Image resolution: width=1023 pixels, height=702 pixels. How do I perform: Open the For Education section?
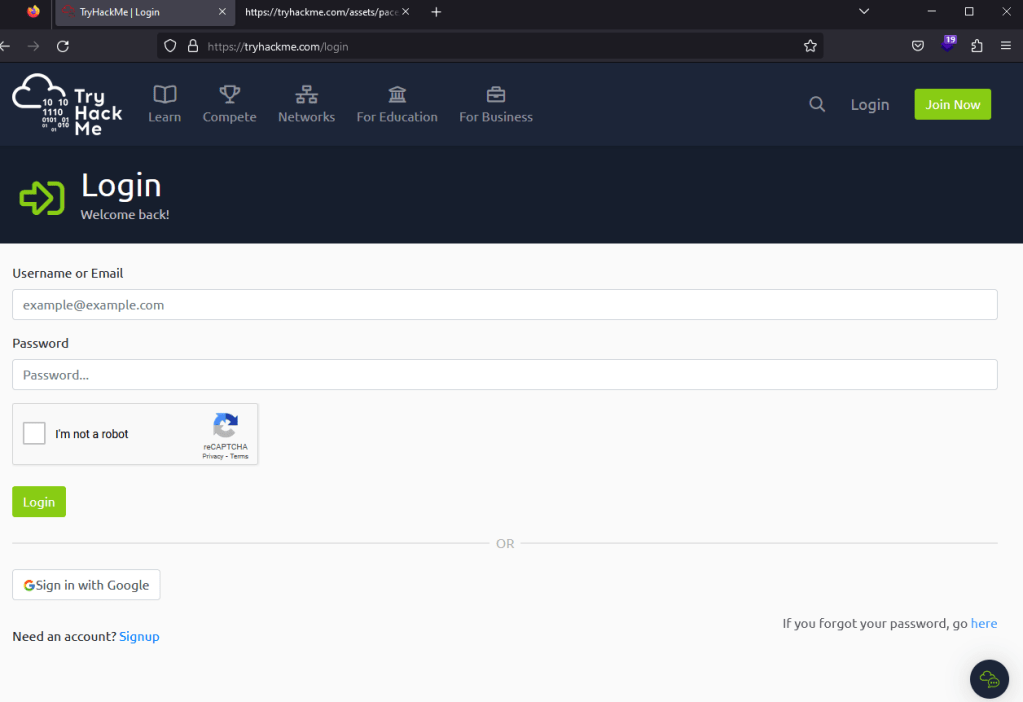[x=397, y=104]
